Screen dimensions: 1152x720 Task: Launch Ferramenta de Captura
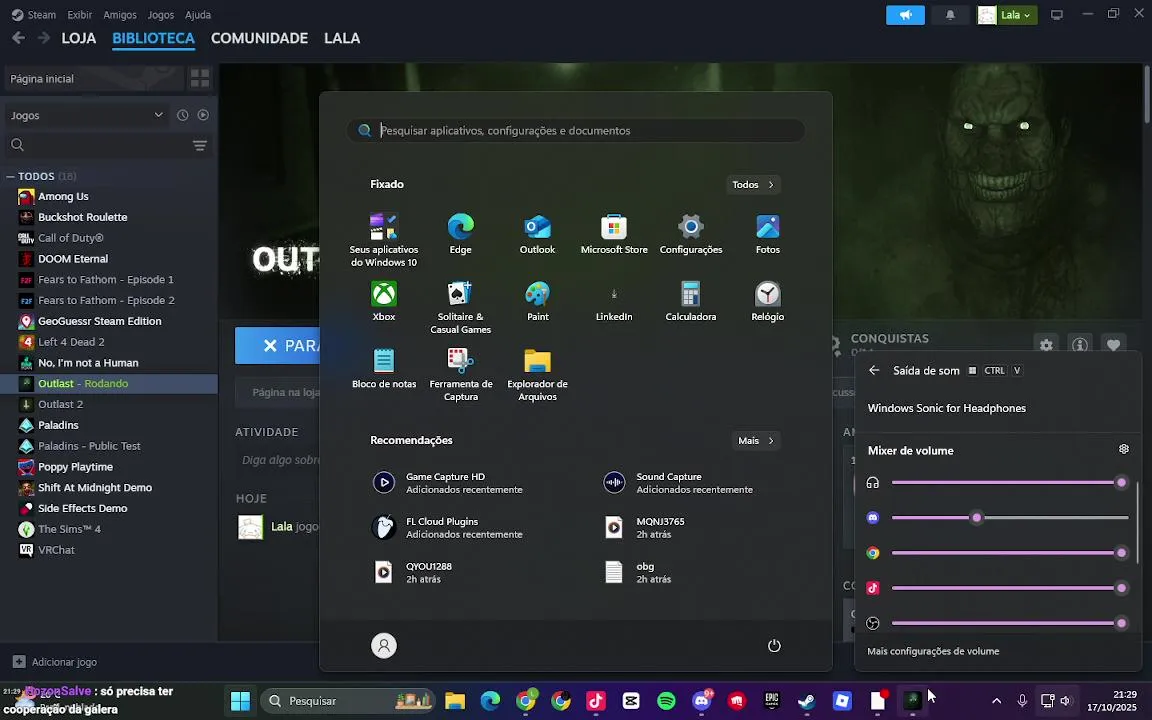click(x=461, y=374)
